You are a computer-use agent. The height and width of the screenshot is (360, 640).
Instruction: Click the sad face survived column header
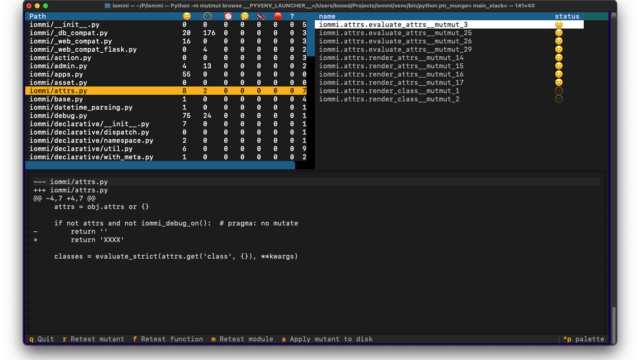[x=187, y=16]
